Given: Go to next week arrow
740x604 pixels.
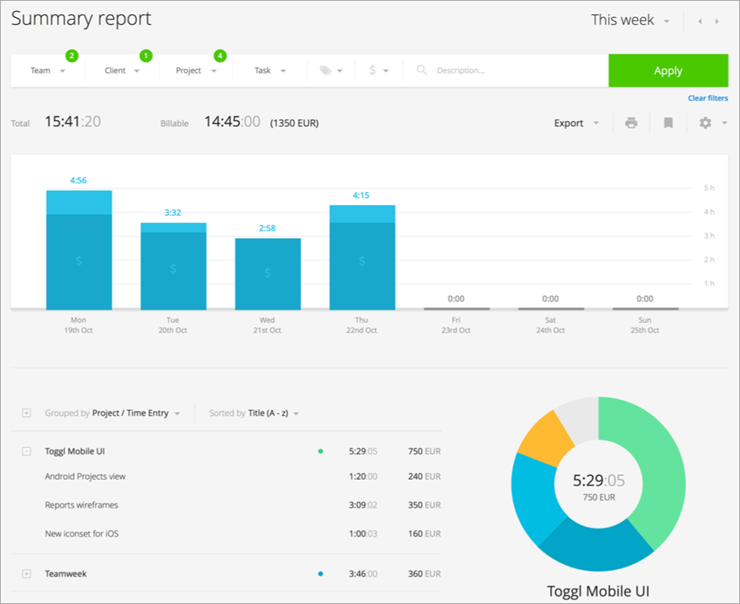Looking at the screenshot, I should [x=716, y=21].
